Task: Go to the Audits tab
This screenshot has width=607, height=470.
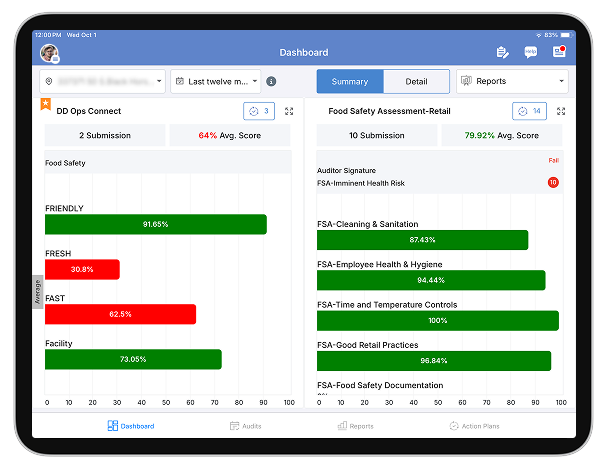Action: click(248, 426)
